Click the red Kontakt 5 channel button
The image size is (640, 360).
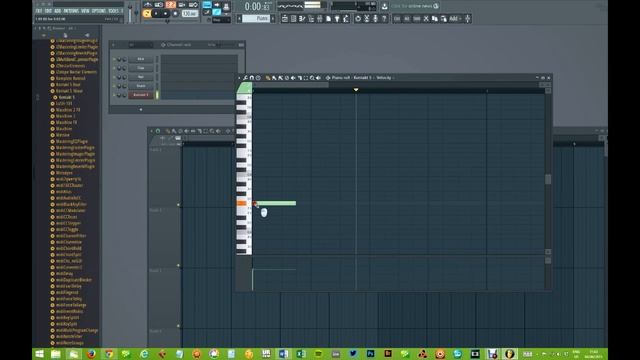[x=141, y=95]
